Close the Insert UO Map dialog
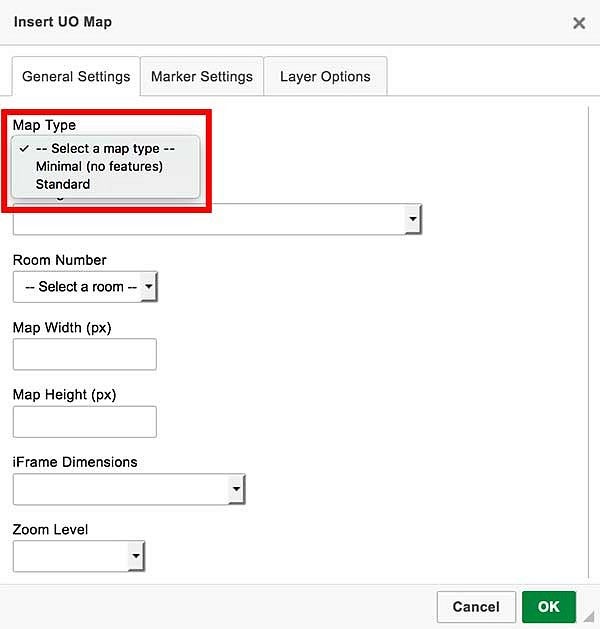Viewport: 600px width, 629px height. 579,23
